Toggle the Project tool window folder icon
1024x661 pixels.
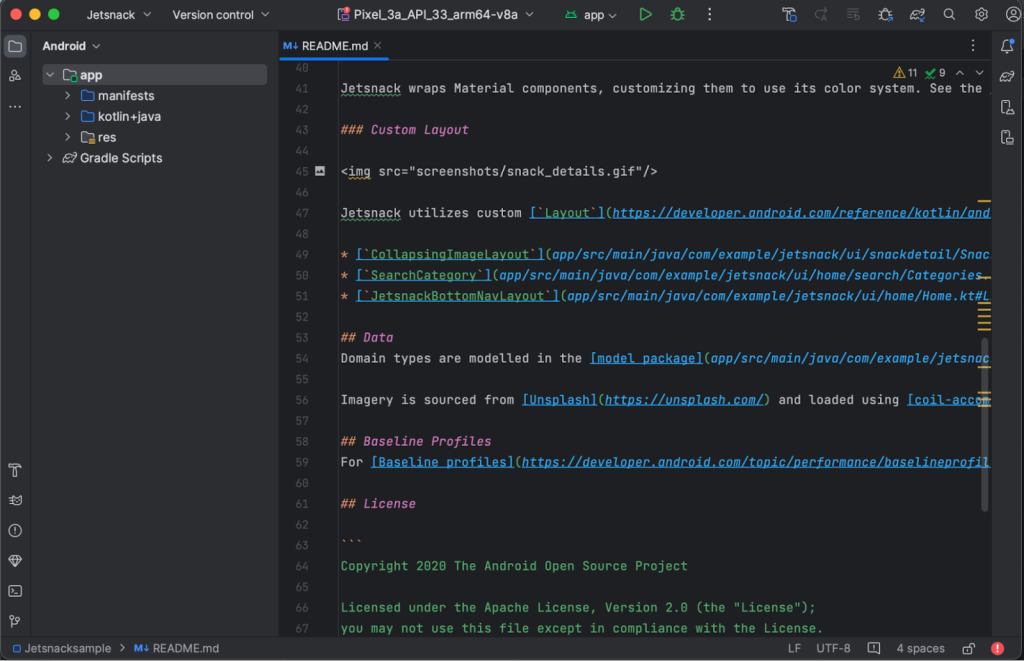pos(14,46)
